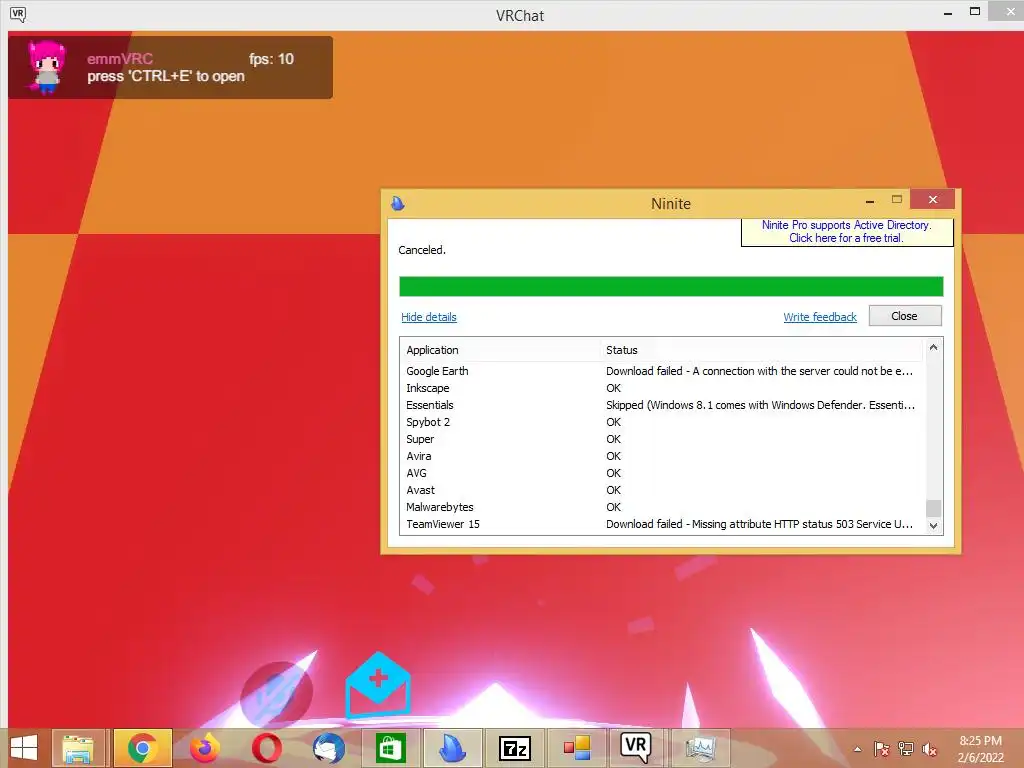Click the Google Earth download failed status

[x=759, y=371]
